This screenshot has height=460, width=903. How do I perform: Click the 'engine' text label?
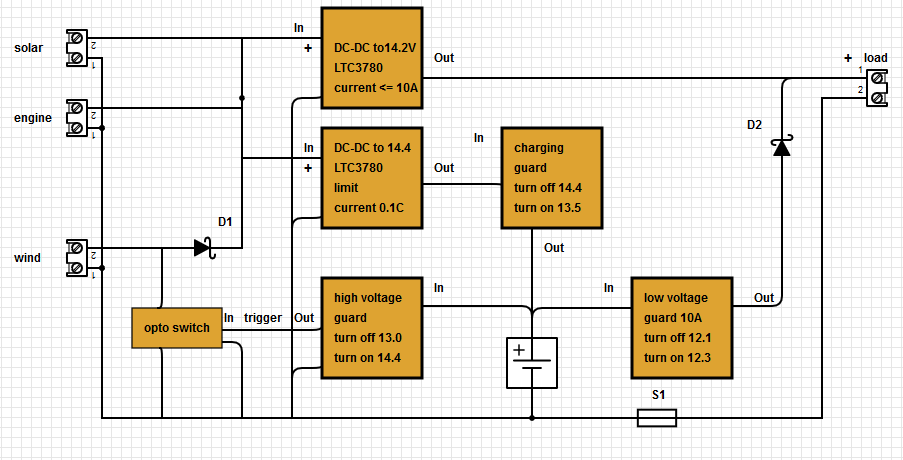[x=33, y=118]
